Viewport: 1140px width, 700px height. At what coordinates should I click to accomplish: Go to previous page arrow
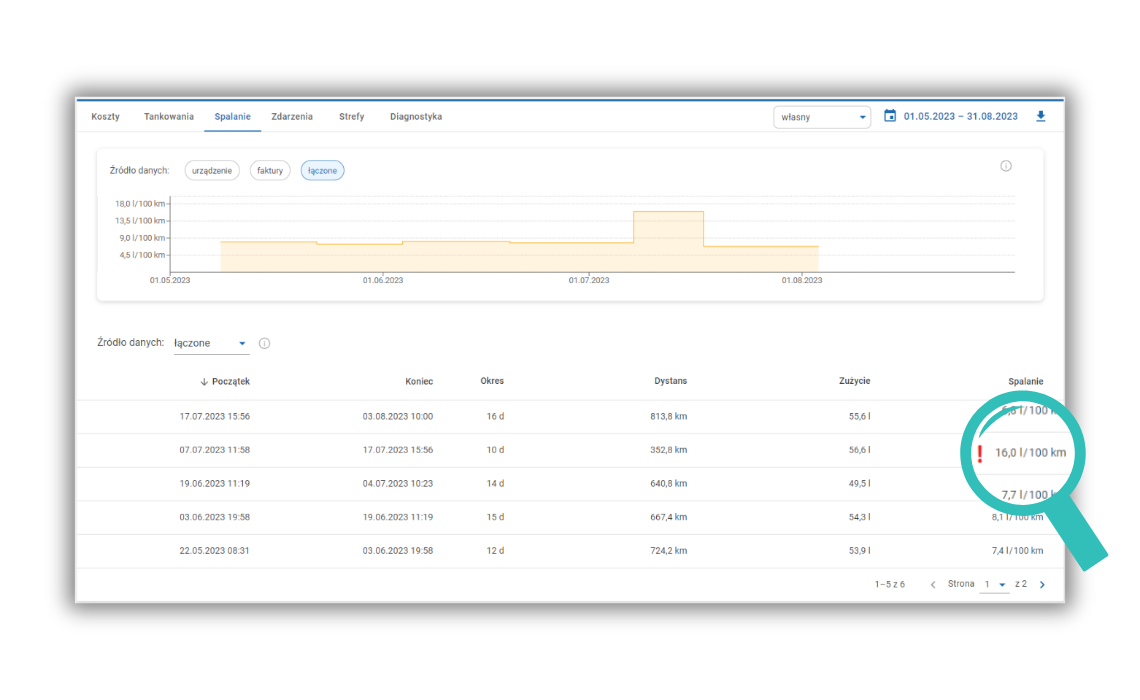(933, 584)
